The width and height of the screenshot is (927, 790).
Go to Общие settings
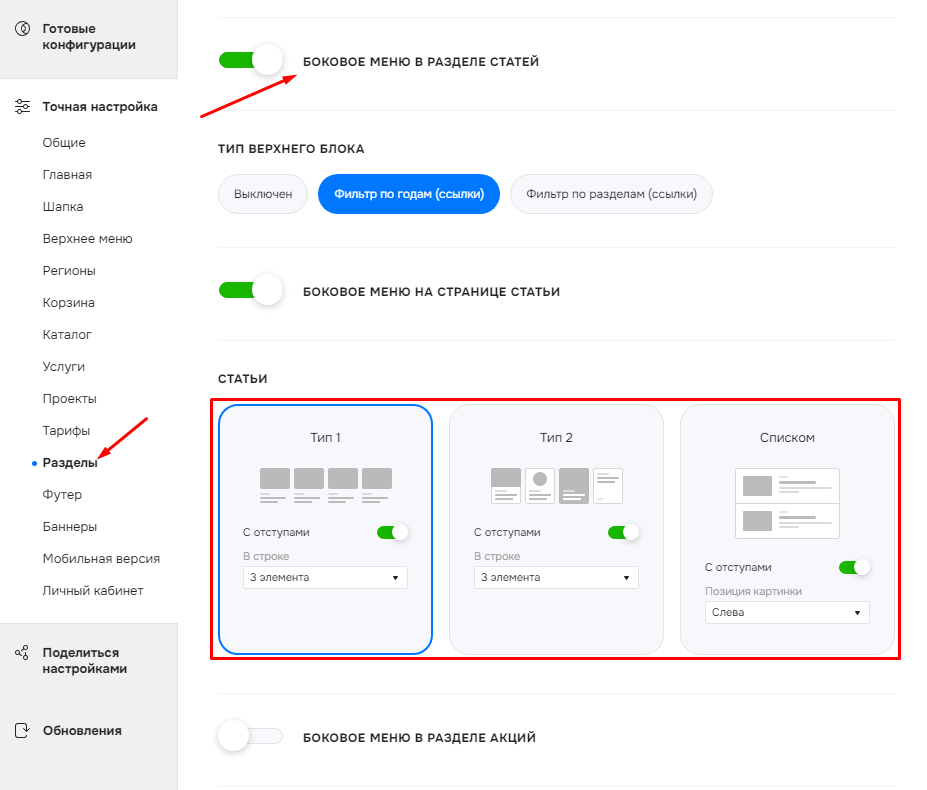click(x=64, y=143)
